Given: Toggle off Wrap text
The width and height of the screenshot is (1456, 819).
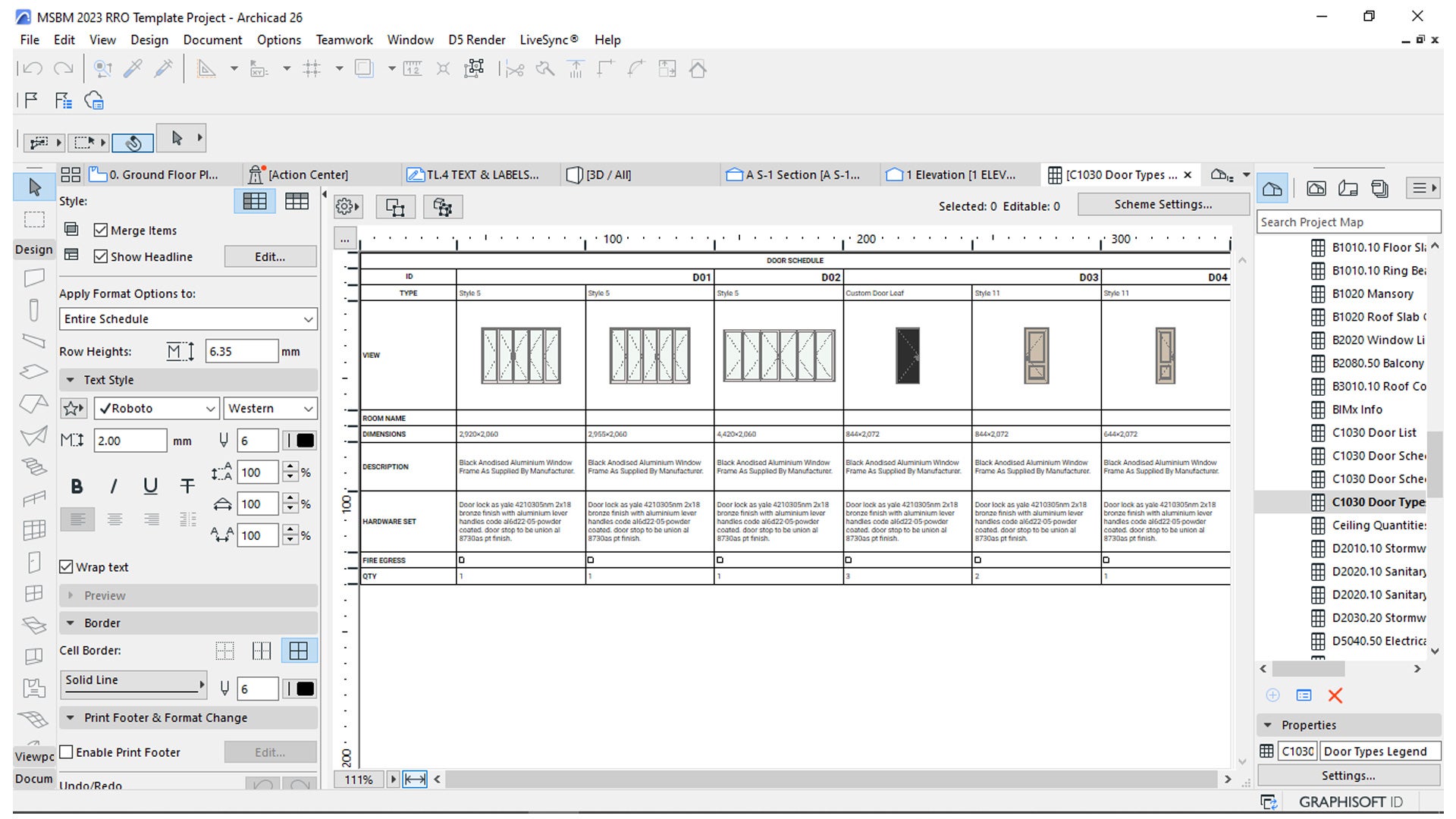Looking at the screenshot, I should point(67,566).
